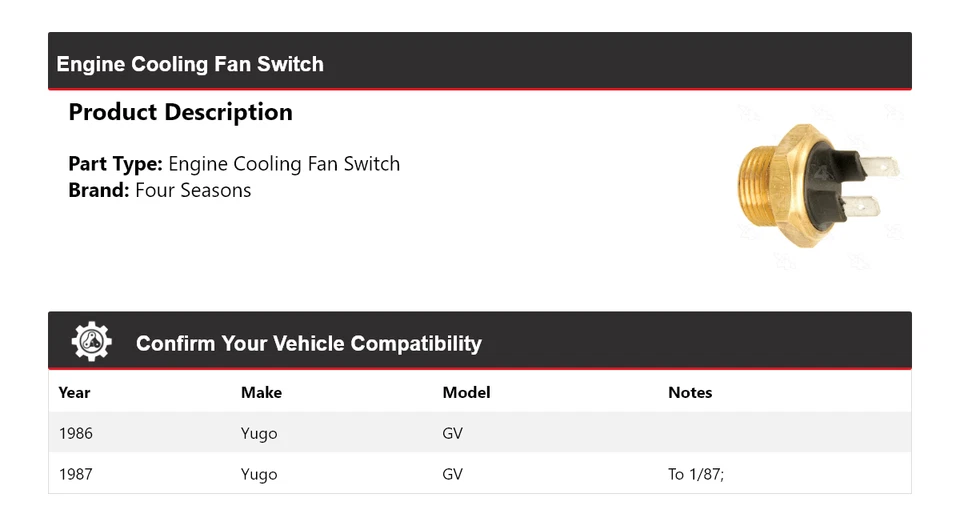Click the gear icon in compatibility header

[x=92, y=342]
